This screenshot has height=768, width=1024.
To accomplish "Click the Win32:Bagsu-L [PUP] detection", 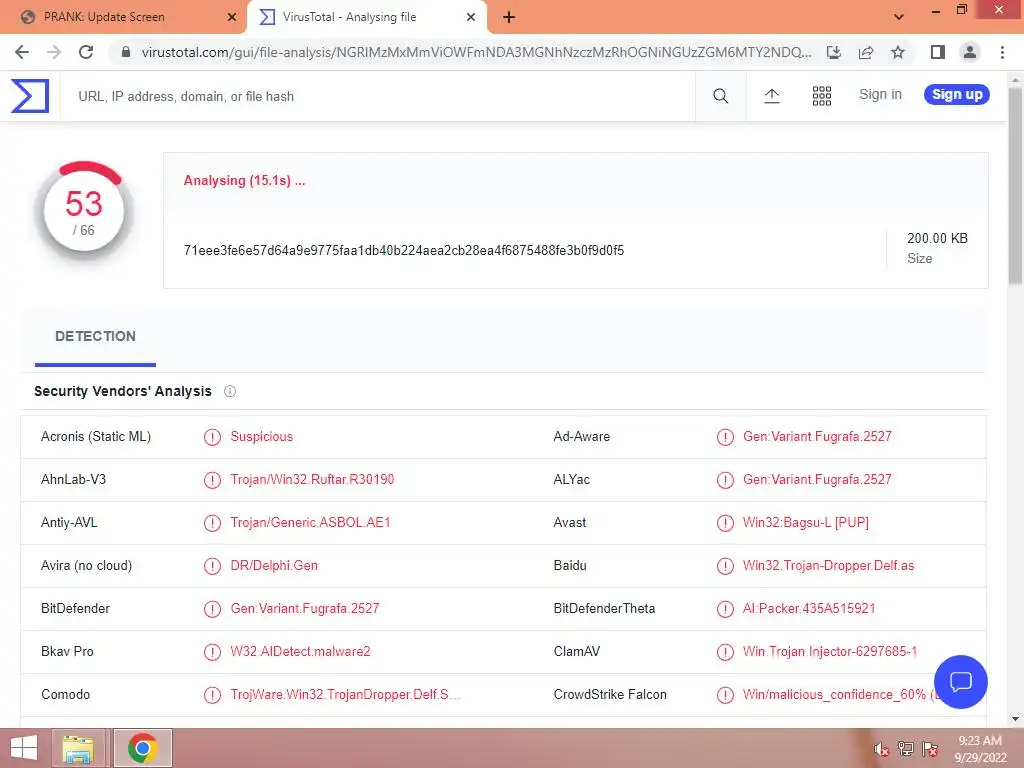I will (x=806, y=523).
